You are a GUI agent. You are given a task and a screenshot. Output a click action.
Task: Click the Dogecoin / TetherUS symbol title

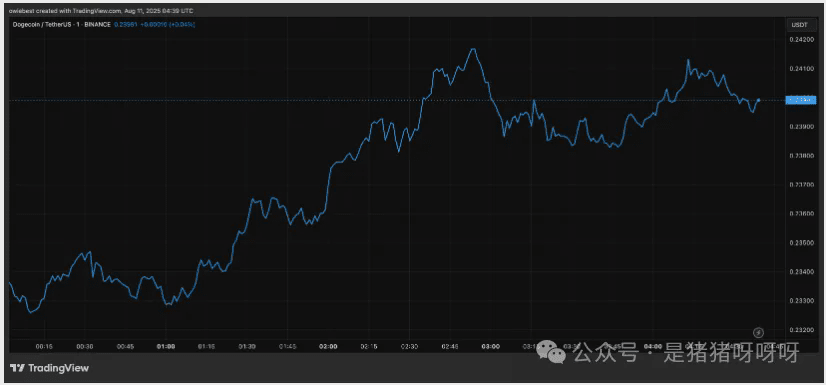(63, 25)
